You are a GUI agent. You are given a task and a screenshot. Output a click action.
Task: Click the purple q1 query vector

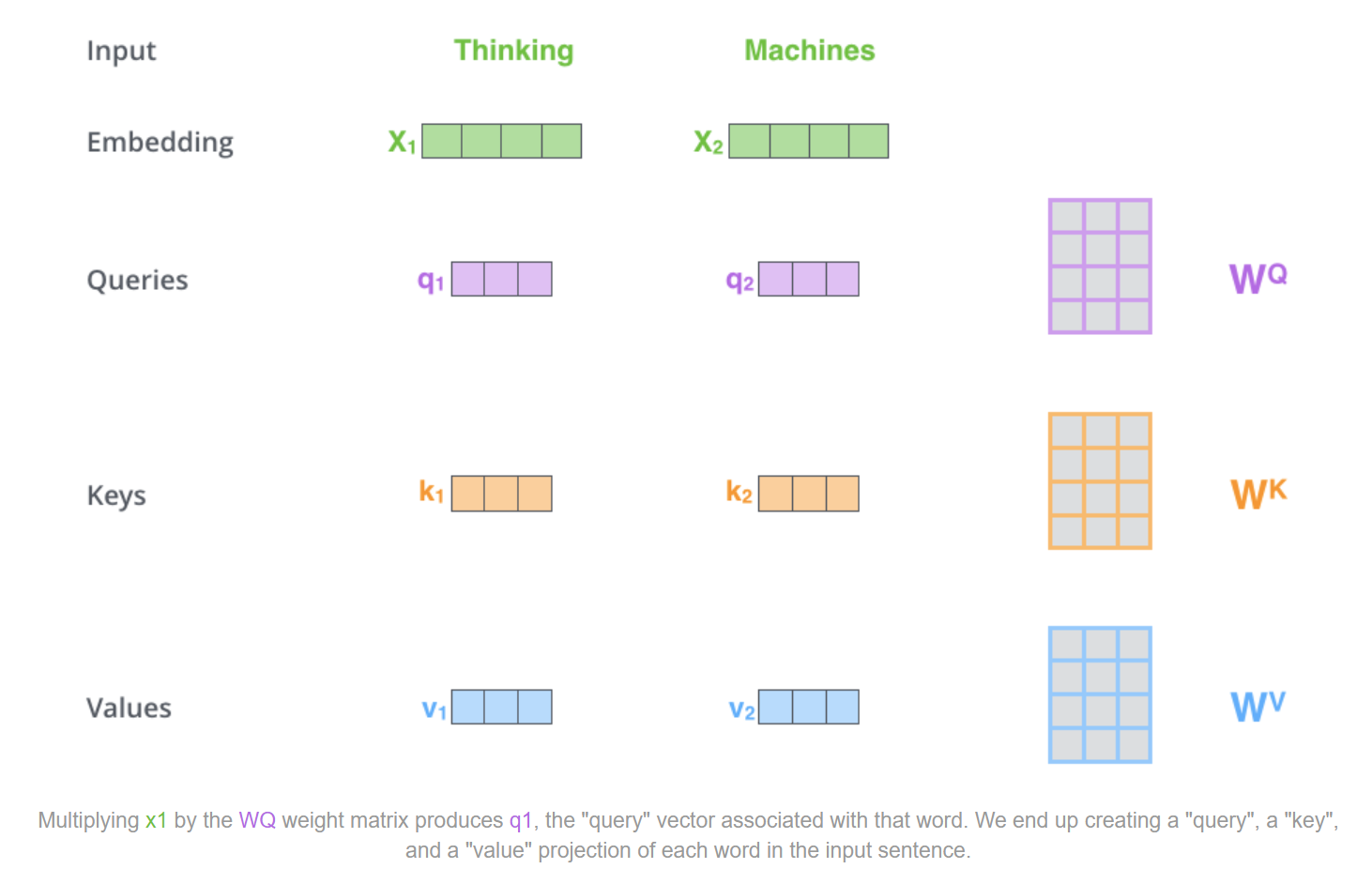[502, 279]
